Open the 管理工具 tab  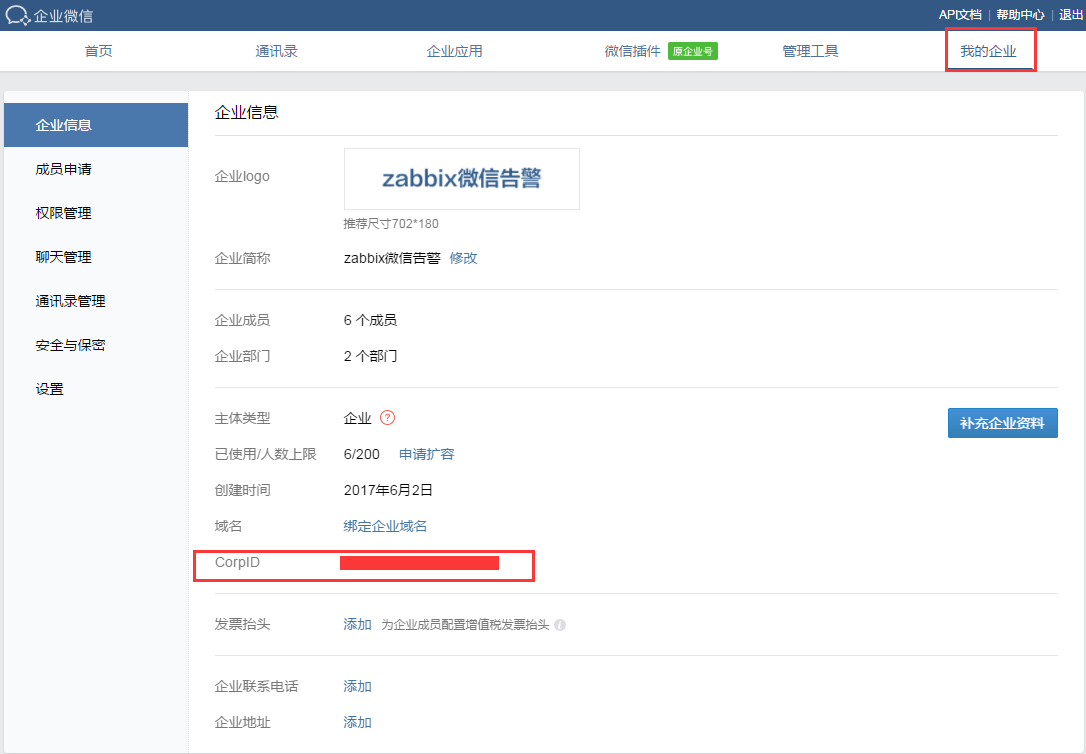pyautogui.click(x=810, y=51)
